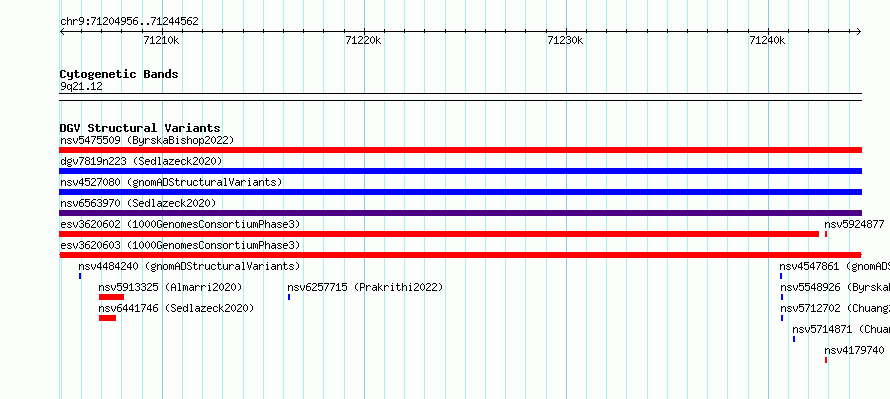Screen dimensions: 890x399
Task: Click the nsv5913325 (Almarri2020) label
Action: tap(170, 287)
